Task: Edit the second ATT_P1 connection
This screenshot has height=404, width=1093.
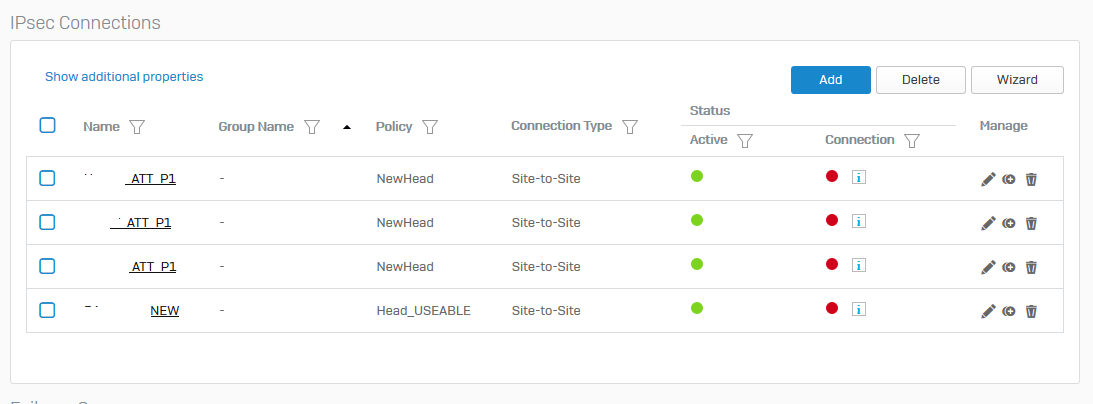Action: [988, 224]
